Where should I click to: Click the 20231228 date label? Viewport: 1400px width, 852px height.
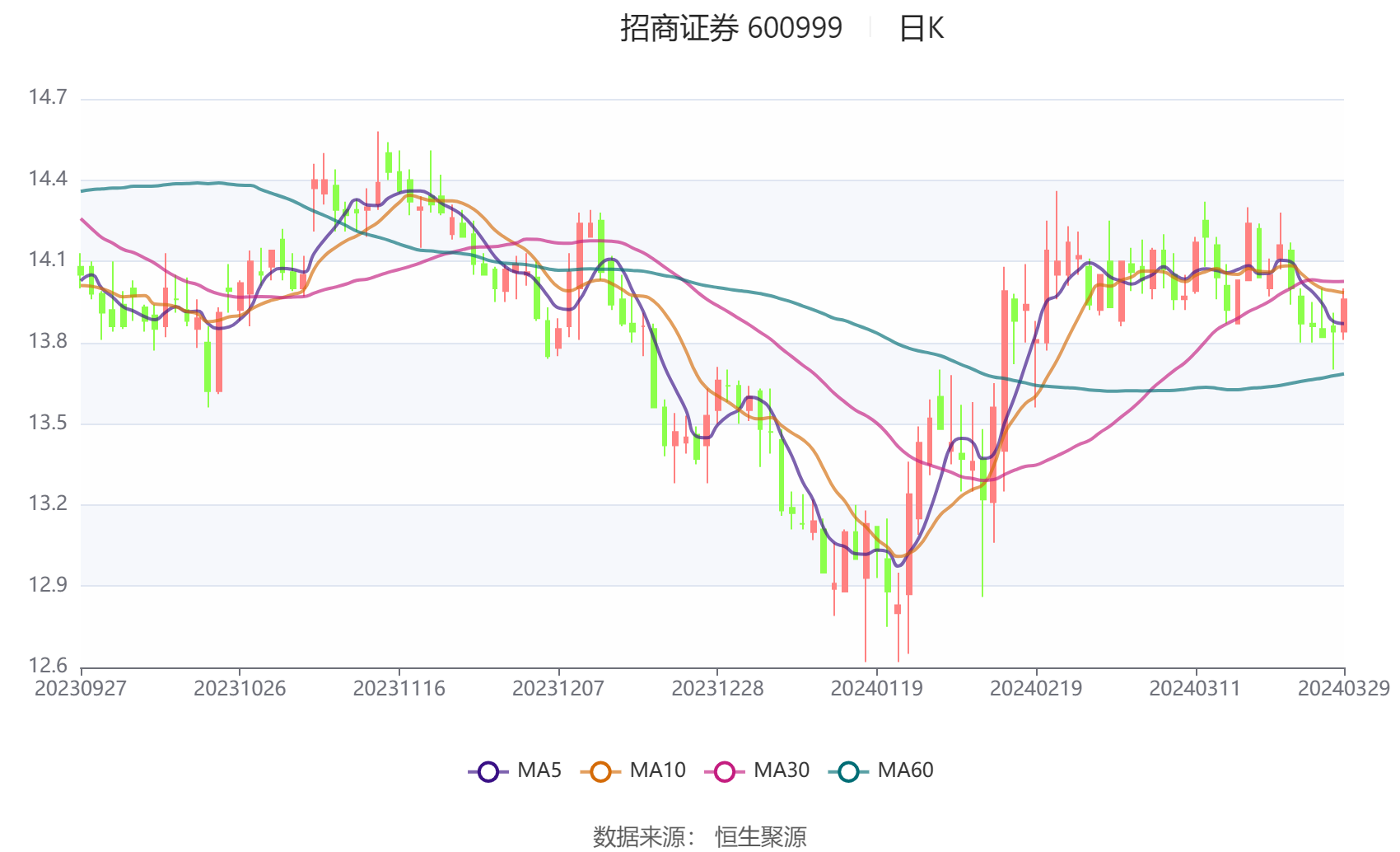(x=717, y=689)
